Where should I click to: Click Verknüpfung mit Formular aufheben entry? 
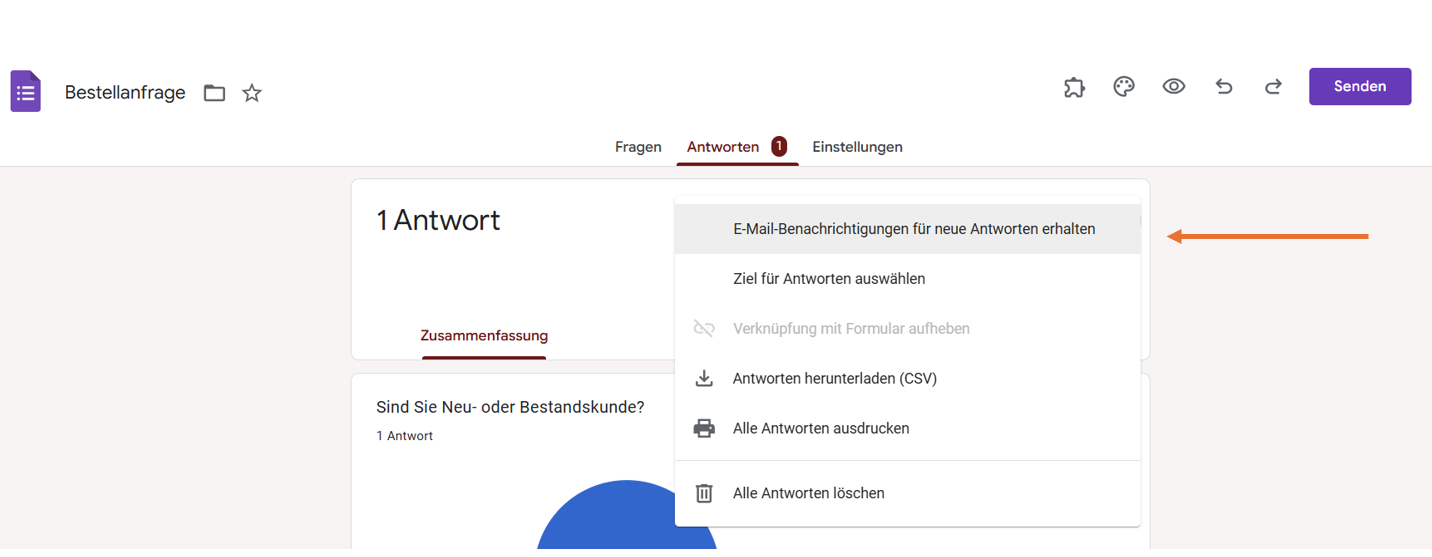(907, 329)
